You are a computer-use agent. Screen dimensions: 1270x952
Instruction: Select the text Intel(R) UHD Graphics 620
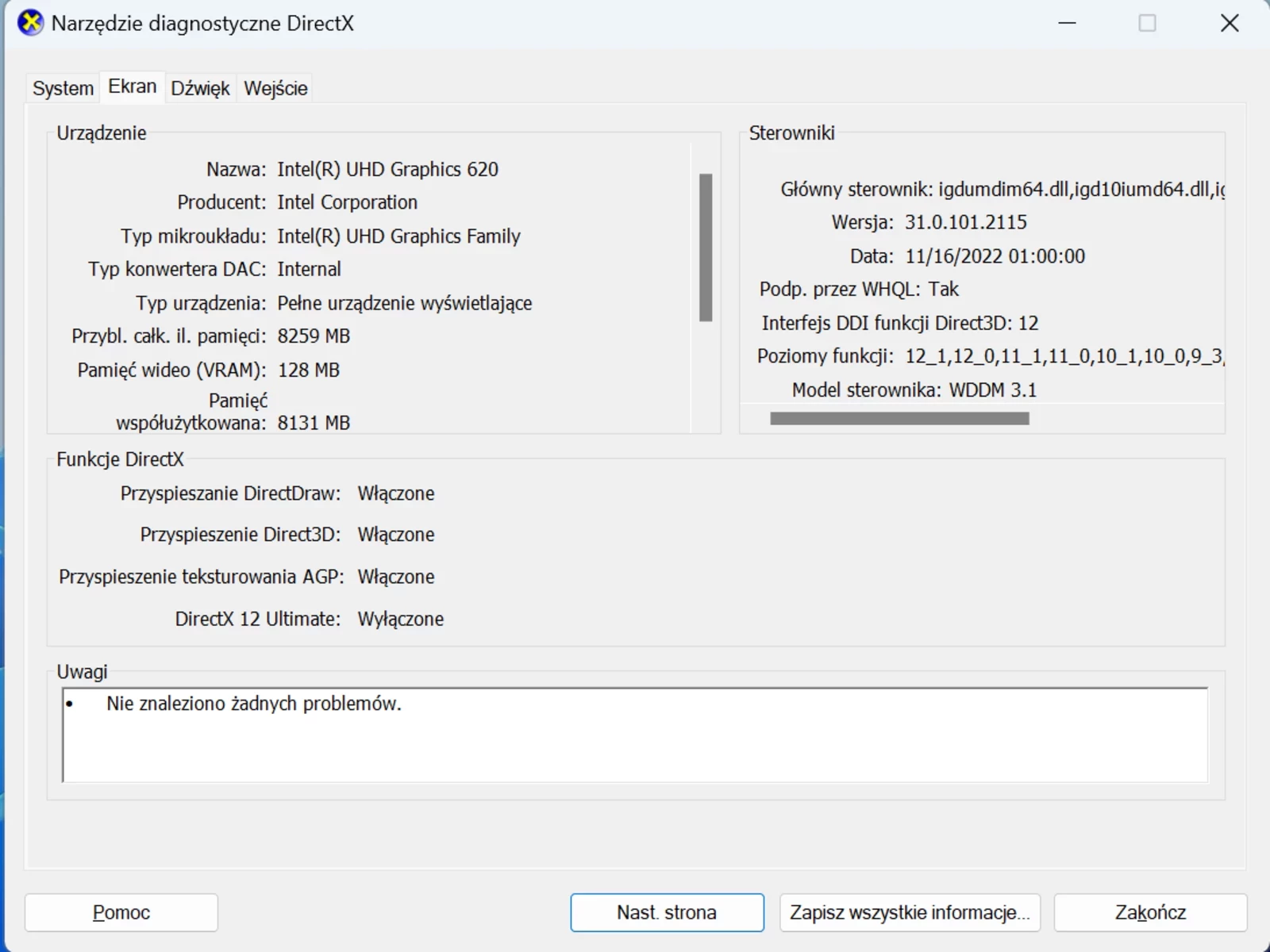pos(387,169)
